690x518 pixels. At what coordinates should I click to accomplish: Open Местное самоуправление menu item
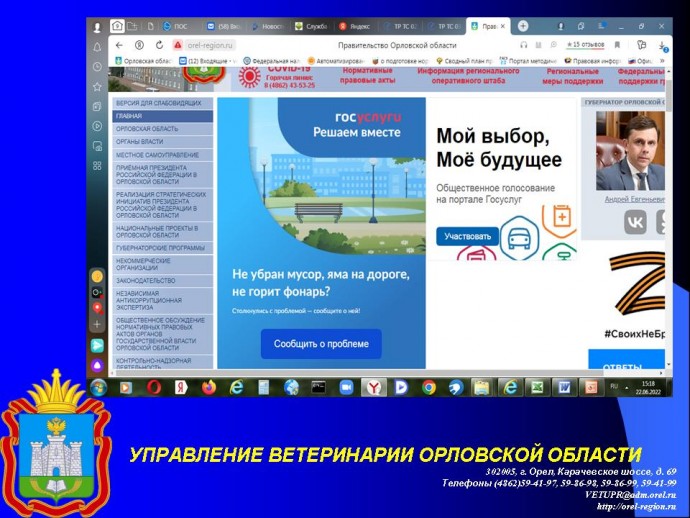pos(162,155)
